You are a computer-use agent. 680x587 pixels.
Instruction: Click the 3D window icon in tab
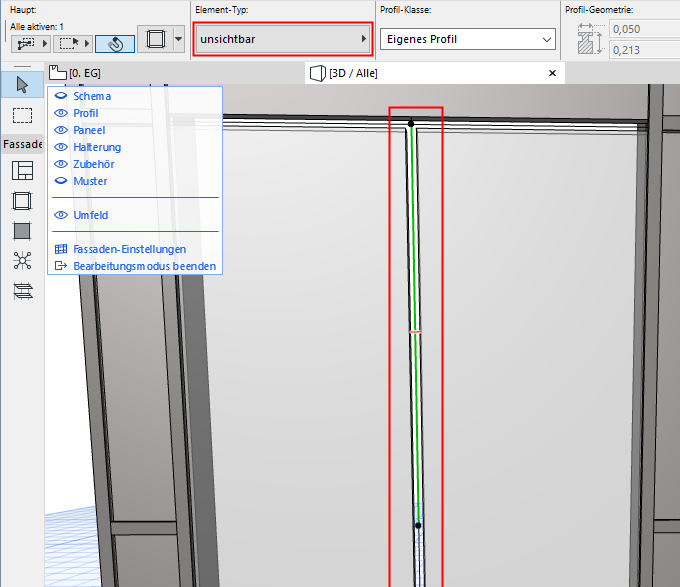(x=317, y=73)
